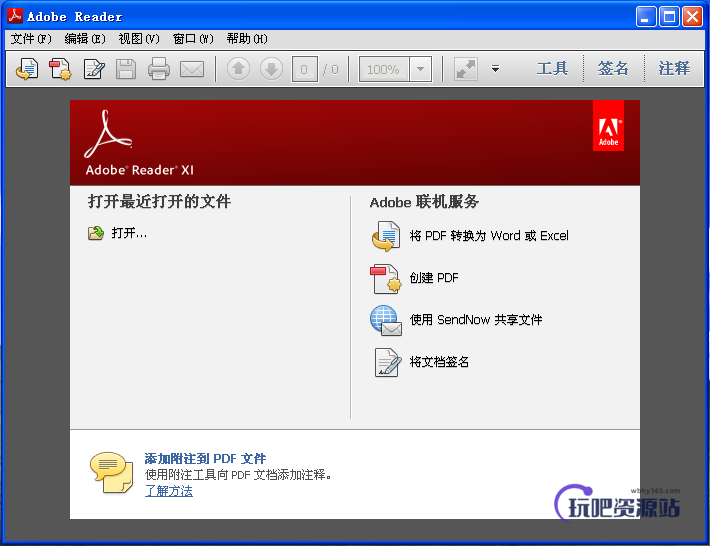Click the SendNow globe and envelope icon
The height and width of the screenshot is (546, 710).
[386, 320]
